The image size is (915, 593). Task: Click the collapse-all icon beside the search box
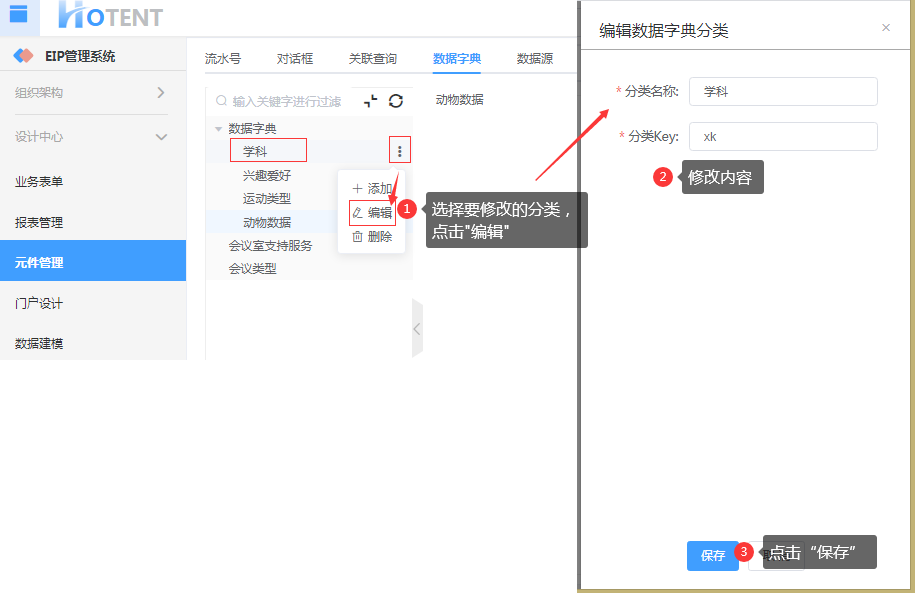(371, 101)
